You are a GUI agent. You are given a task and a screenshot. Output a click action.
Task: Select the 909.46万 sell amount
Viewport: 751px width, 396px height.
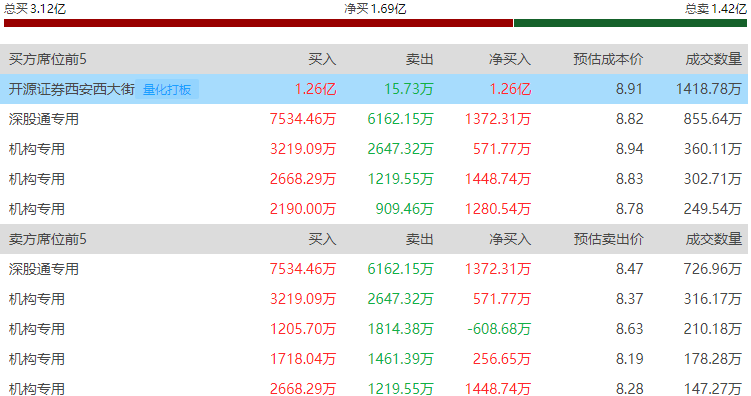pos(404,209)
